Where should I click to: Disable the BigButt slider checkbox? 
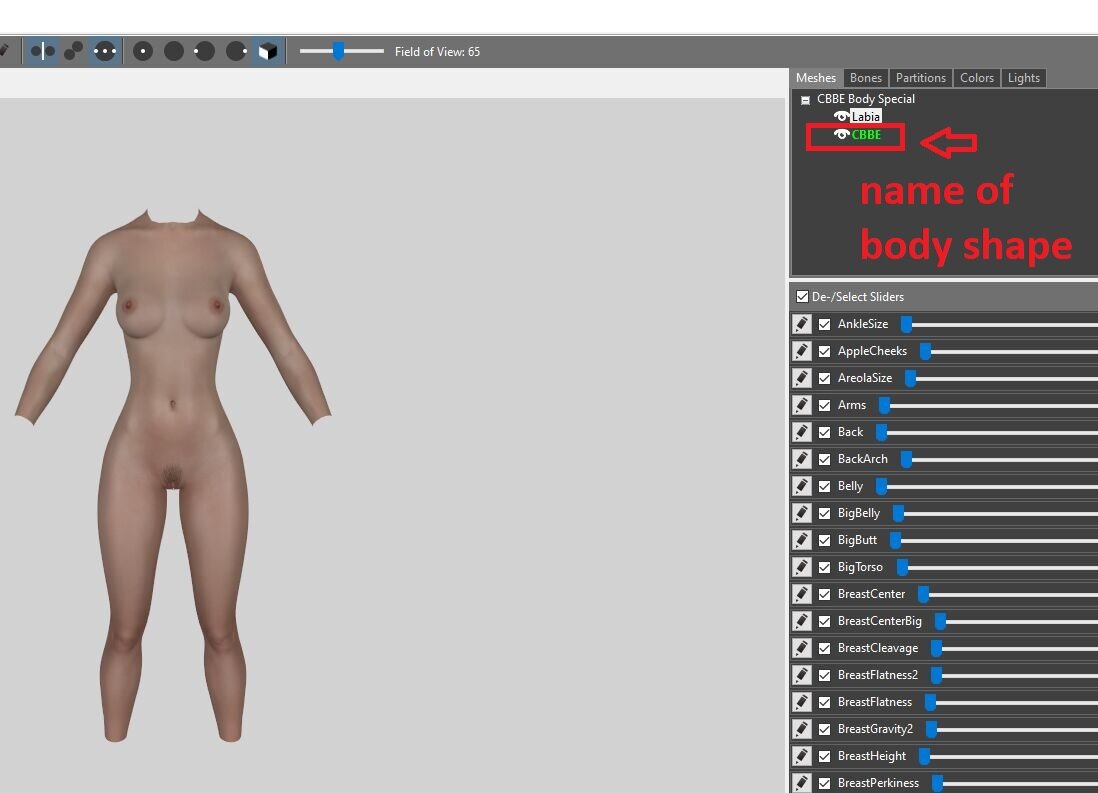[824, 540]
